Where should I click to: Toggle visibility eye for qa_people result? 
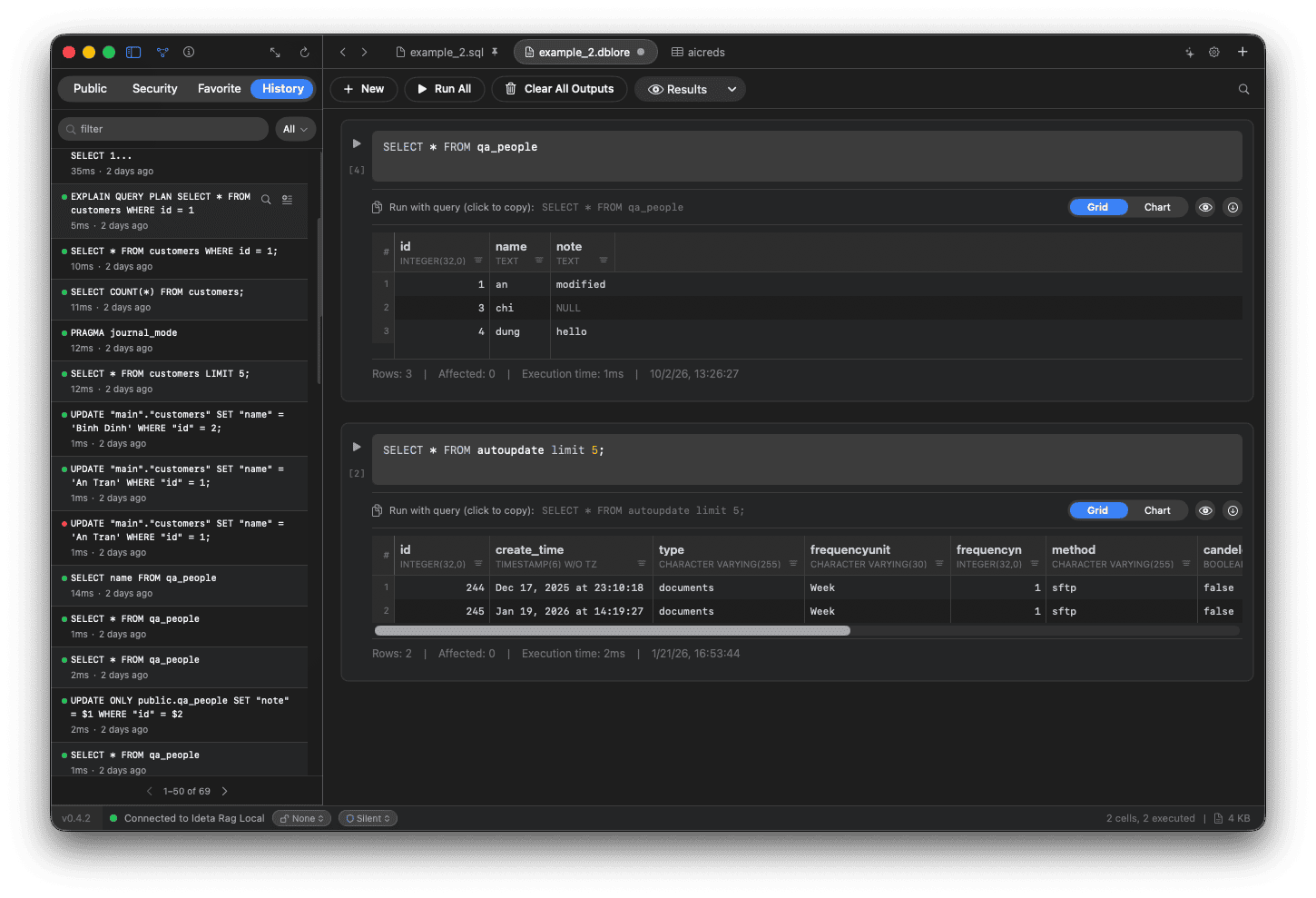tap(1205, 207)
